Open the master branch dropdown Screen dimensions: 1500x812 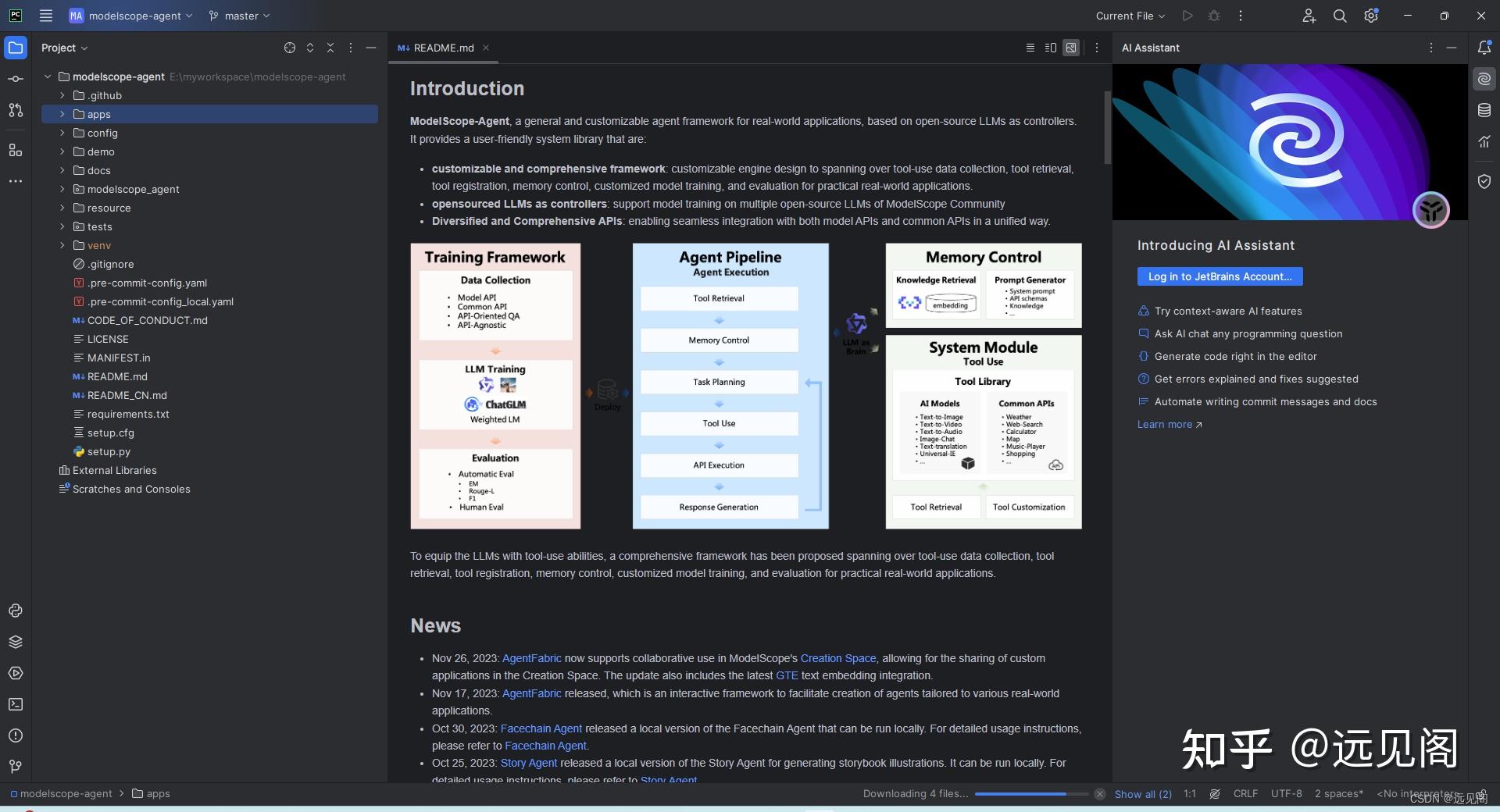click(x=239, y=16)
